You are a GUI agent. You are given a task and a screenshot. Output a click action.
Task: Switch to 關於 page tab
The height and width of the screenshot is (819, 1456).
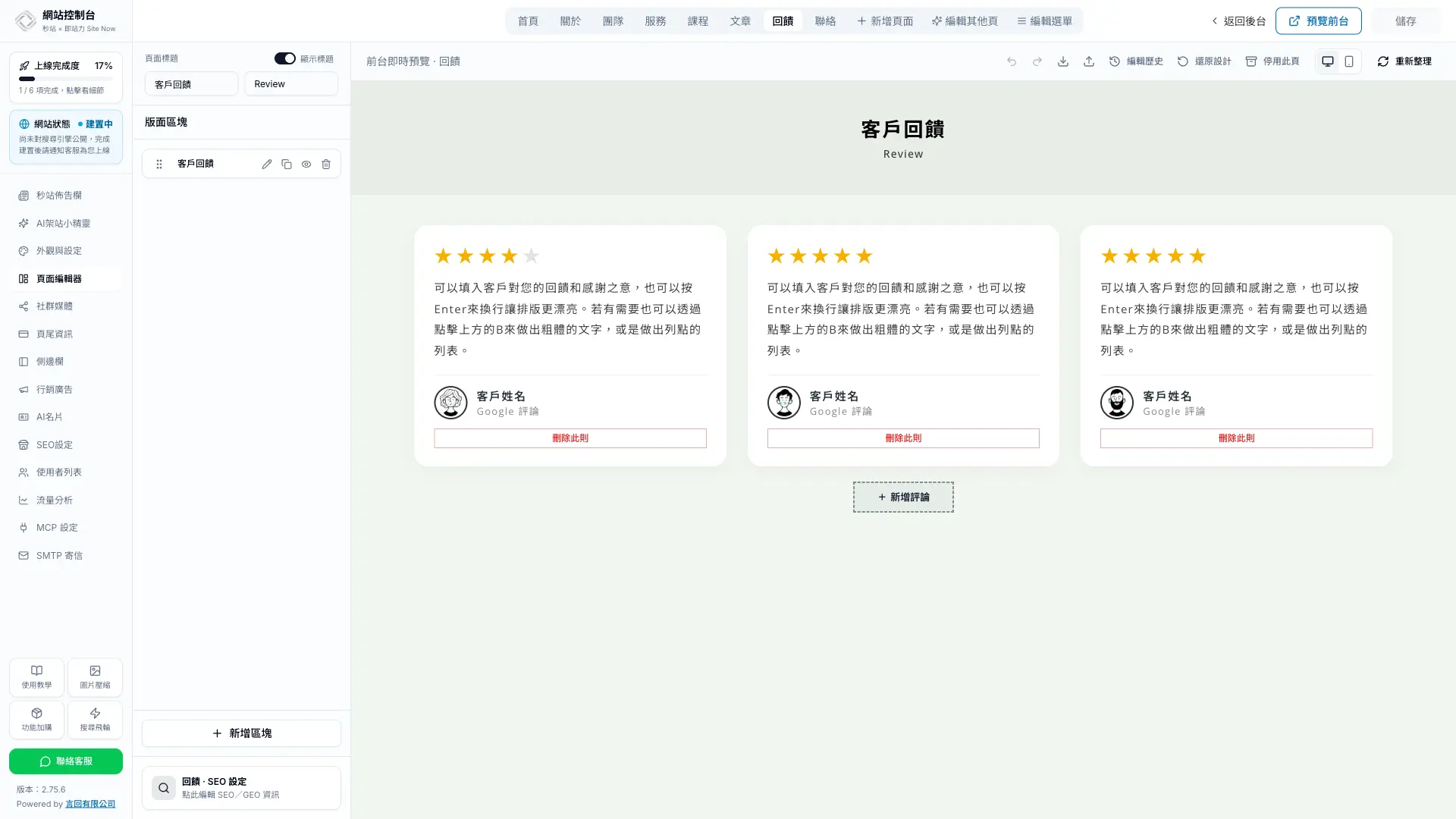click(x=570, y=21)
